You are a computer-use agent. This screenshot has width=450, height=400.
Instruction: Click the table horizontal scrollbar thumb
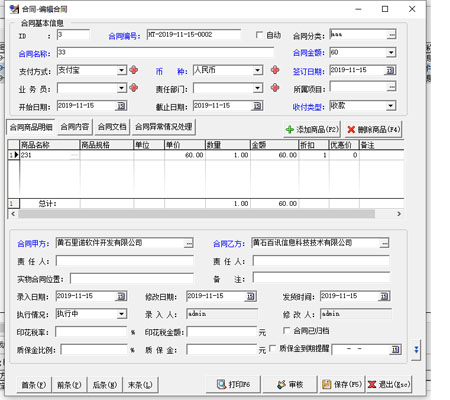(x=197, y=214)
